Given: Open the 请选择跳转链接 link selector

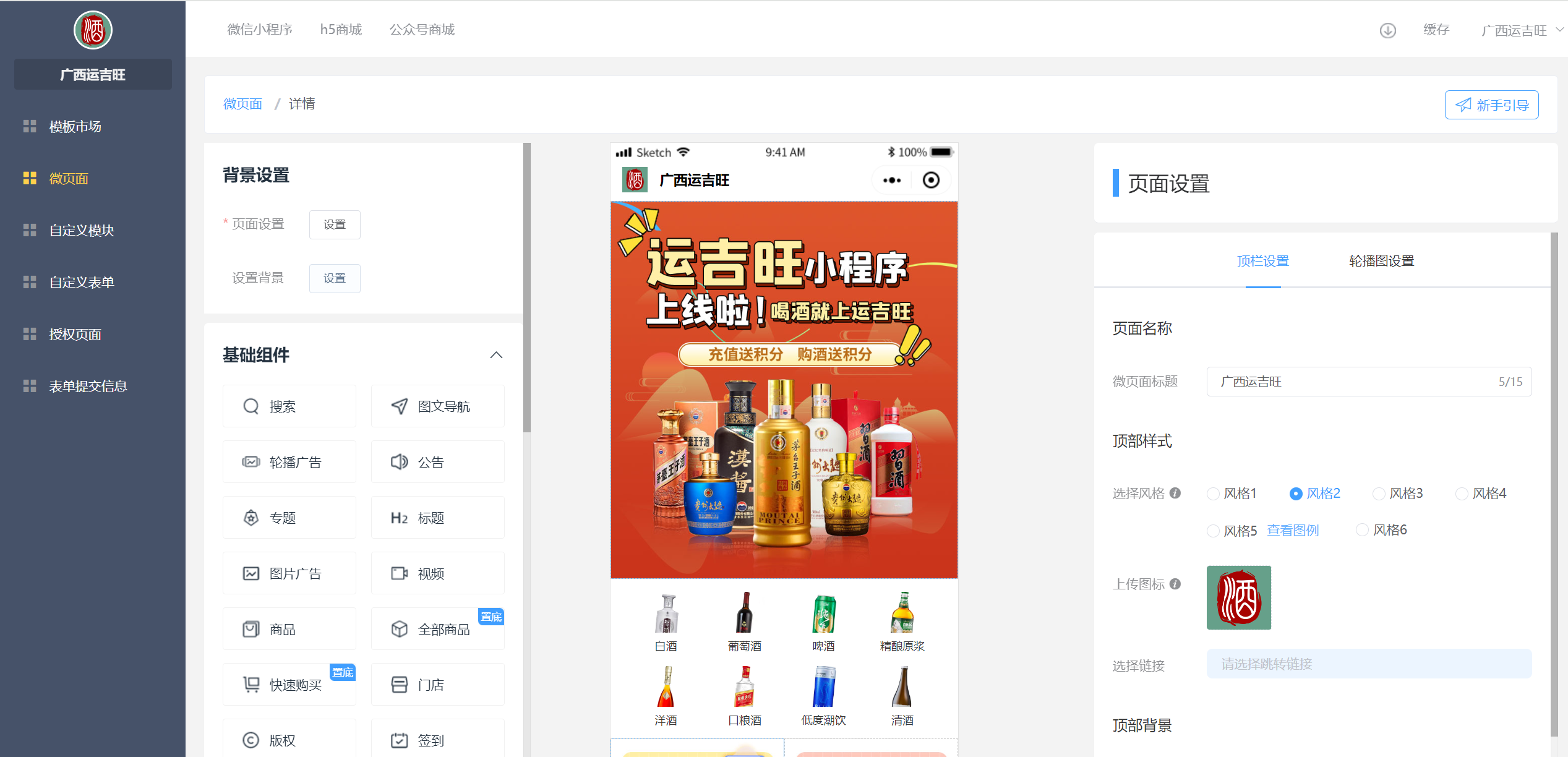Looking at the screenshot, I should pos(1369,664).
